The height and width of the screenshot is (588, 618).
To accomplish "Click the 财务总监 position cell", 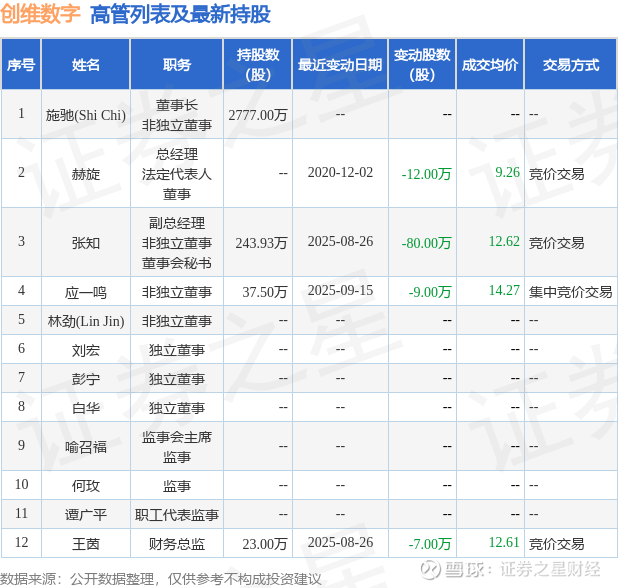I will click(177, 544).
